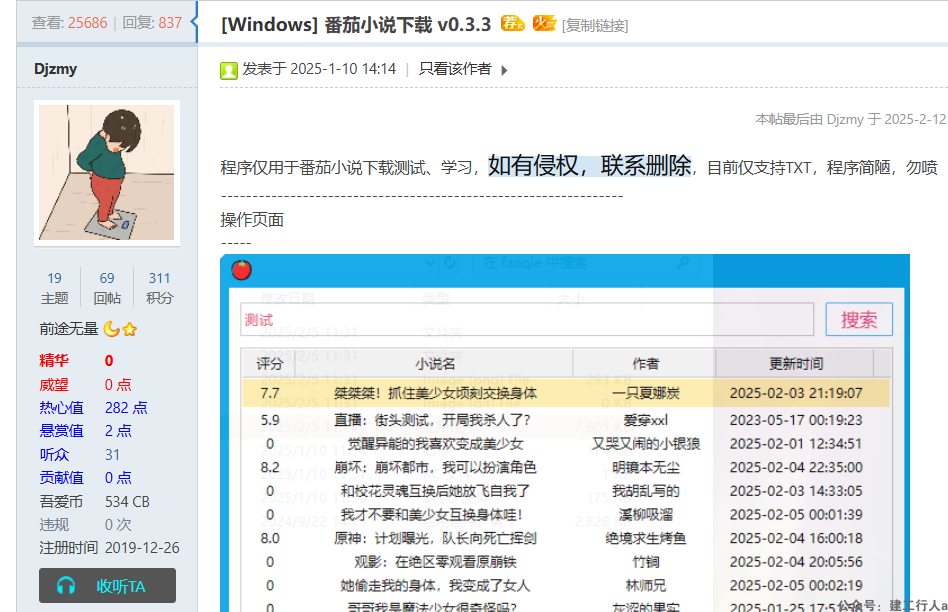Click the recommended badge icon beside title

512,24
